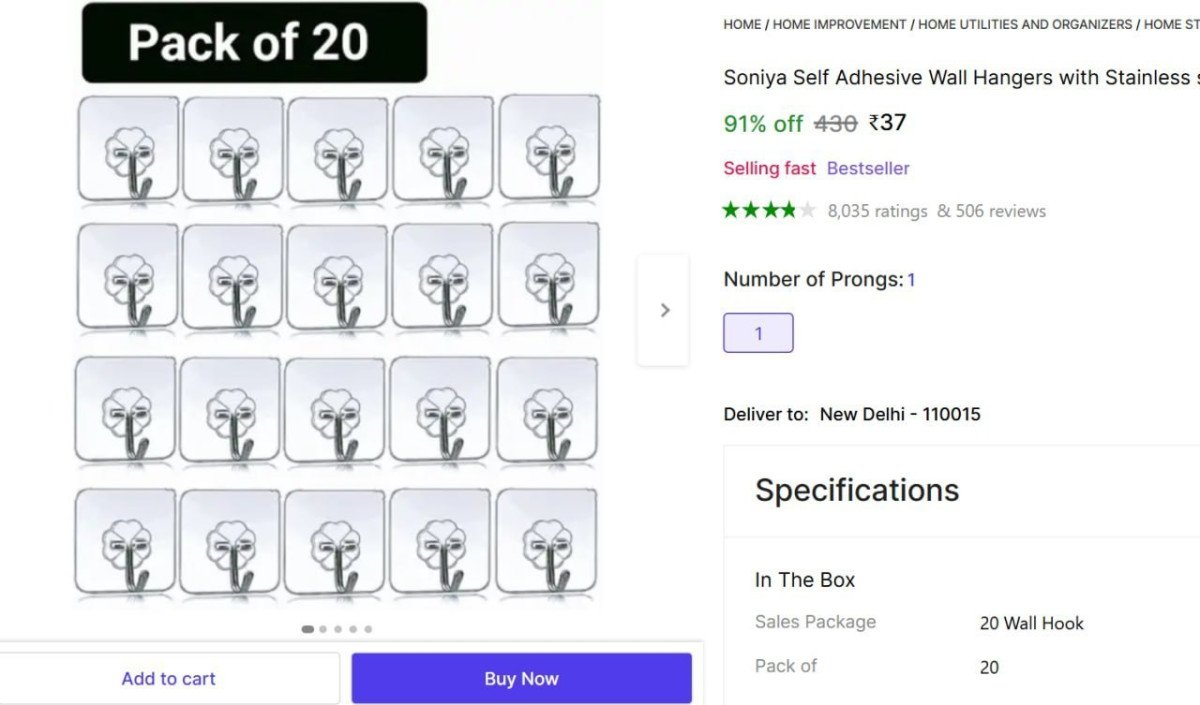
Task: Open the HOME breadcrumb link
Action: pyautogui.click(x=740, y=24)
